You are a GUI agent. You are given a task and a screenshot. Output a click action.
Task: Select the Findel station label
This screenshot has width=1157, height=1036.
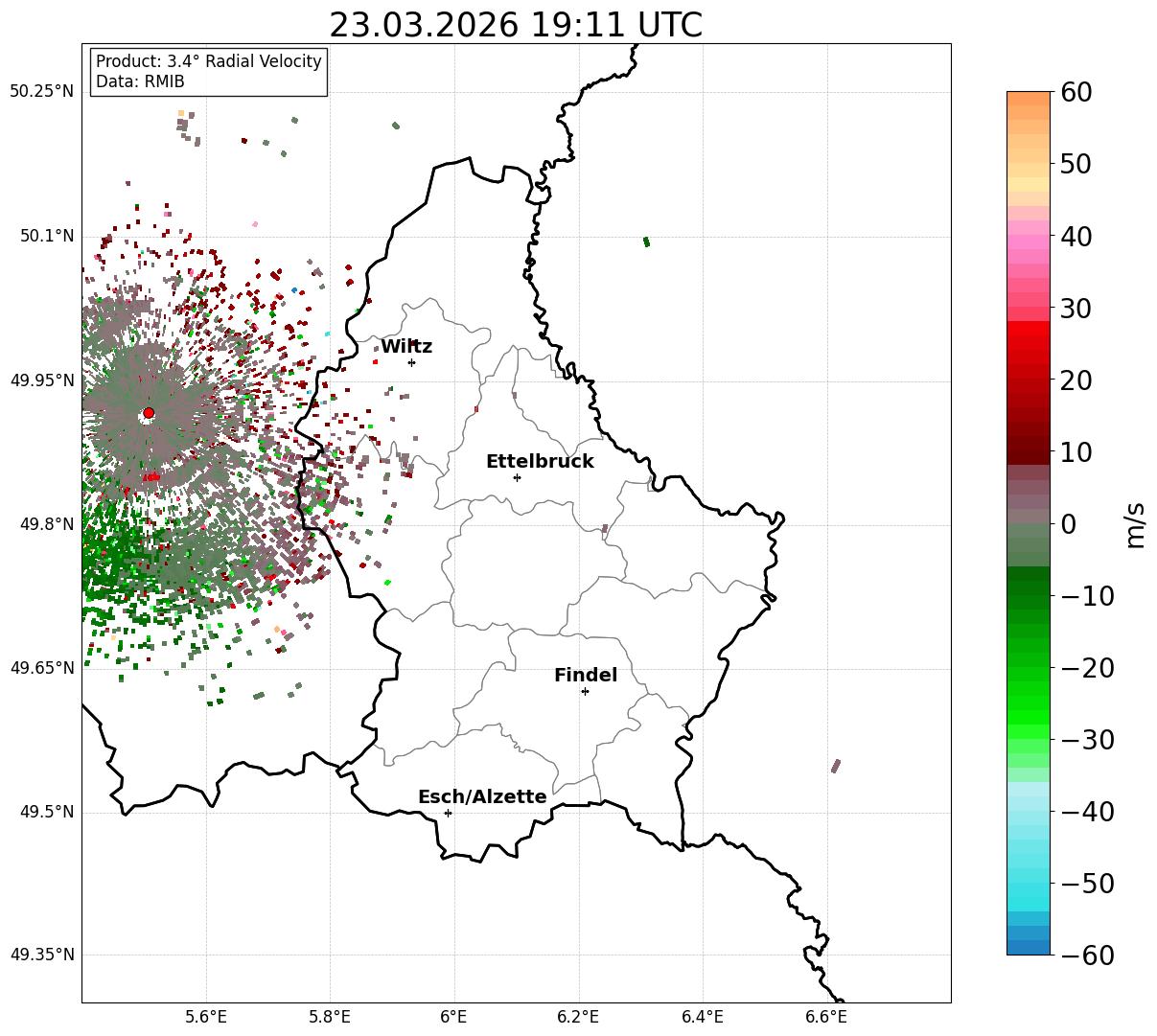586,676
